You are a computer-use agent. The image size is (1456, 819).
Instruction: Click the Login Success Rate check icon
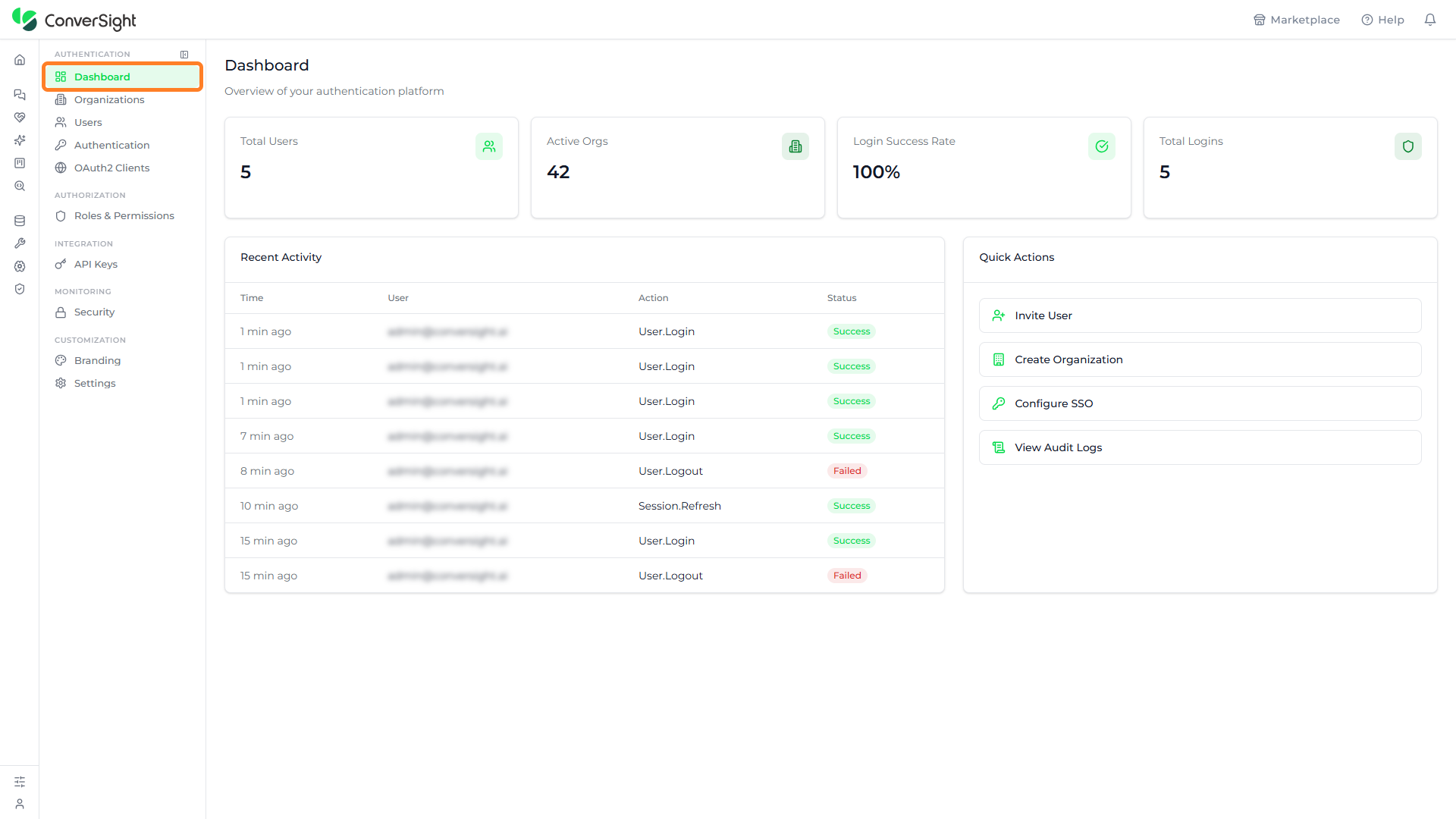[x=1102, y=146]
